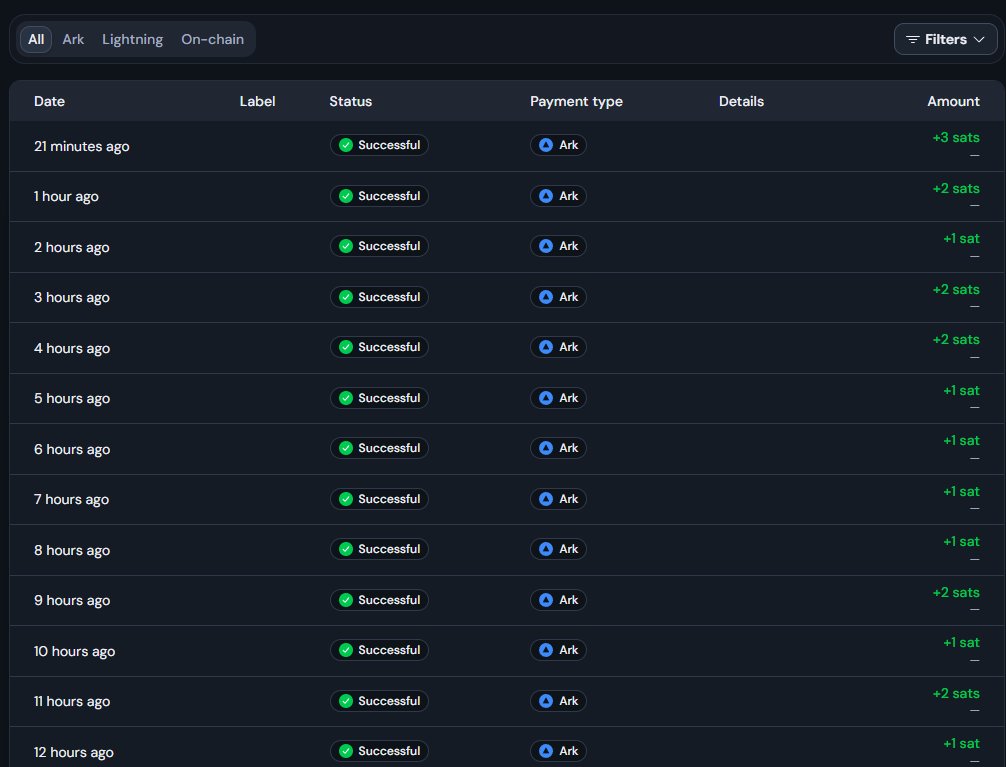This screenshot has height=767, width=1006.
Task: Click blue Ark icon in 7 hours ago row
Action: (546, 499)
